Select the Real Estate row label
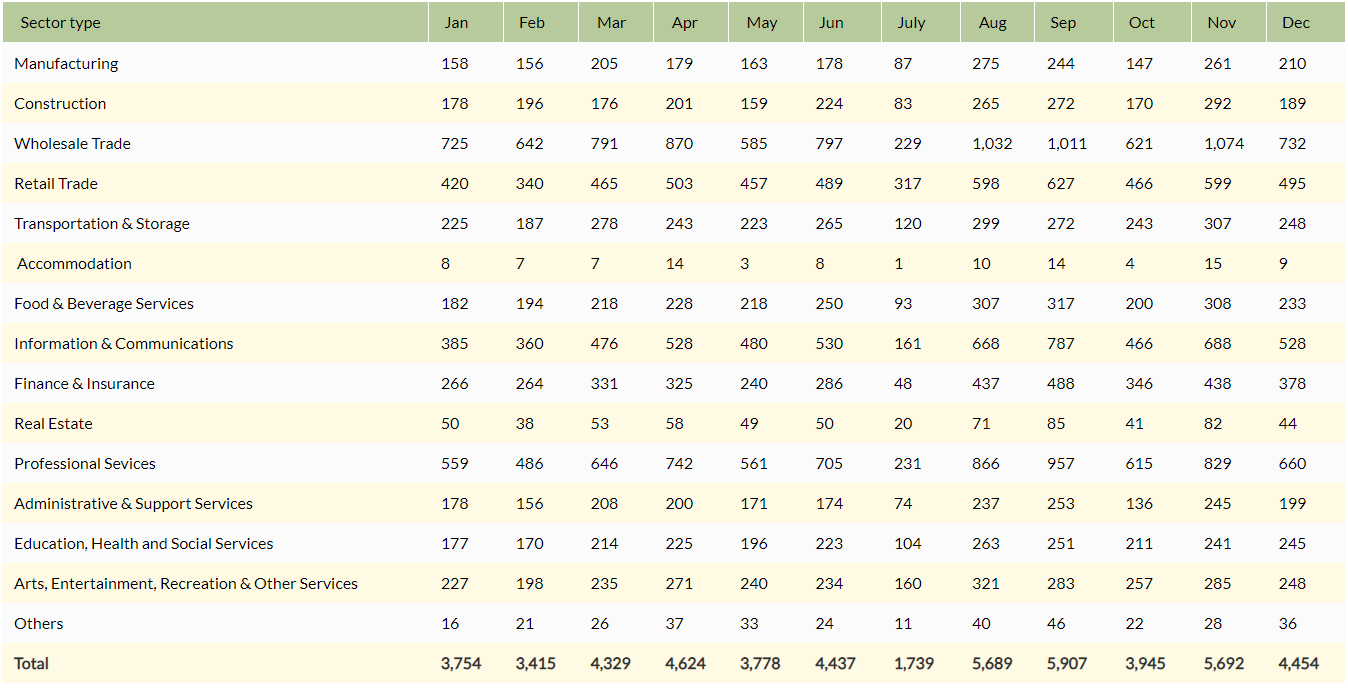 [53, 423]
